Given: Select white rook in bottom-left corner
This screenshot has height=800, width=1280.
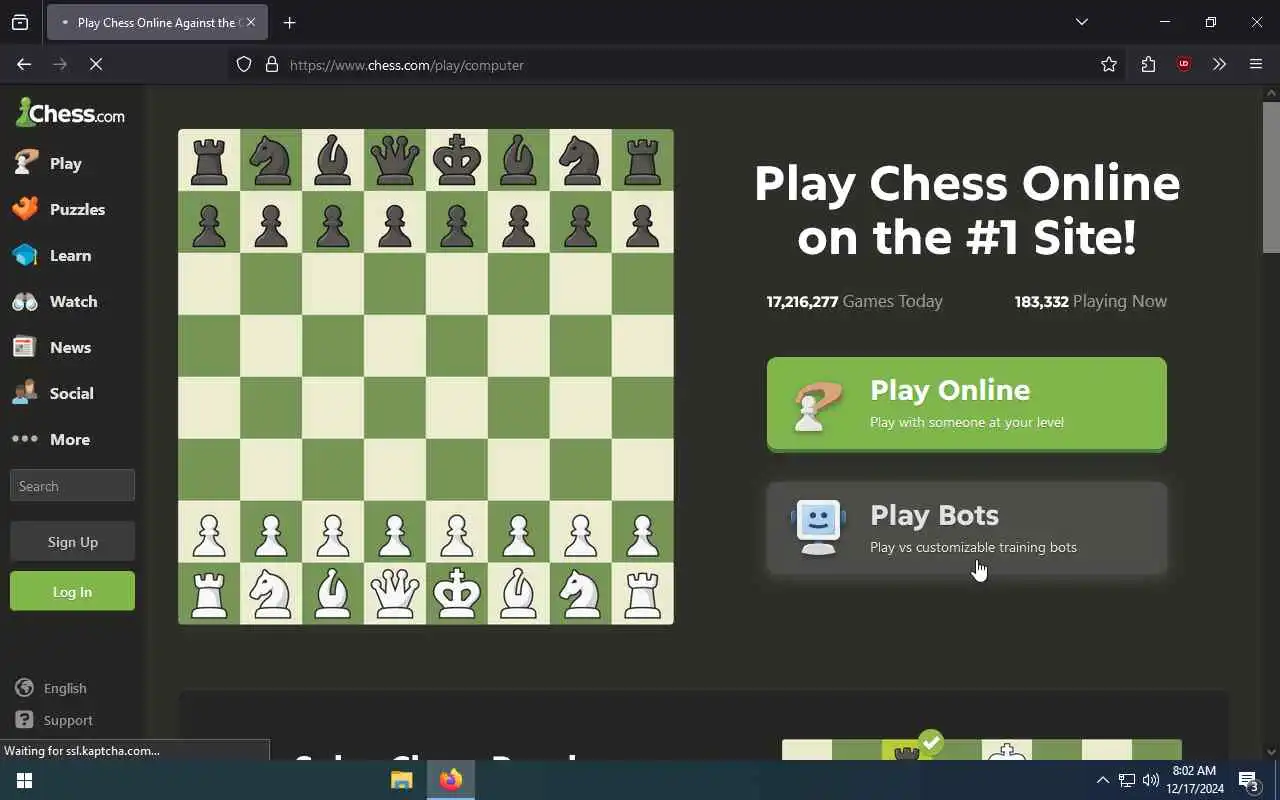Looking at the screenshot, I should pyautogui.click(x=209, y=593).
